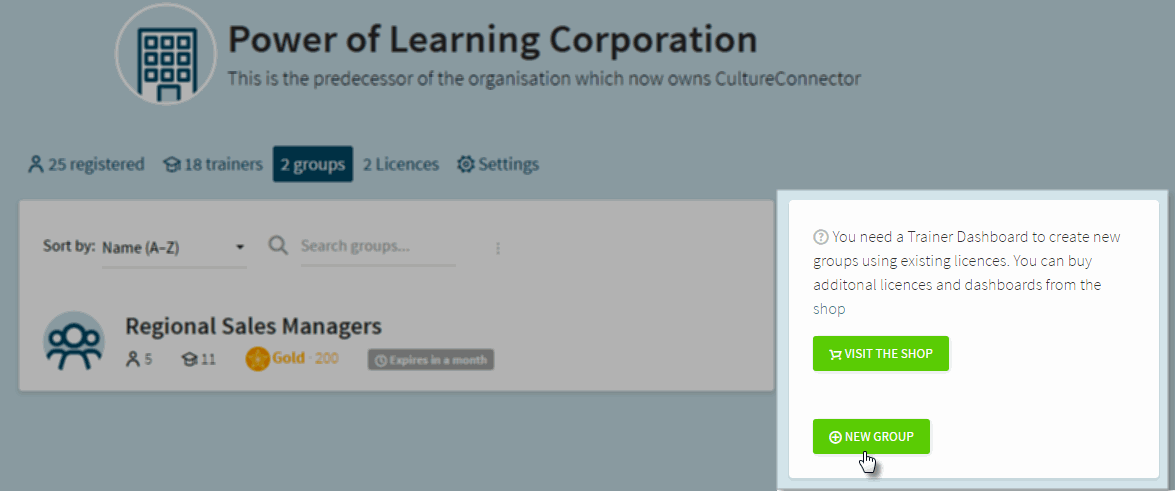Screen dimensions: 1175x491
Task: Focus the Search groups input field
Action: [378, 247]
